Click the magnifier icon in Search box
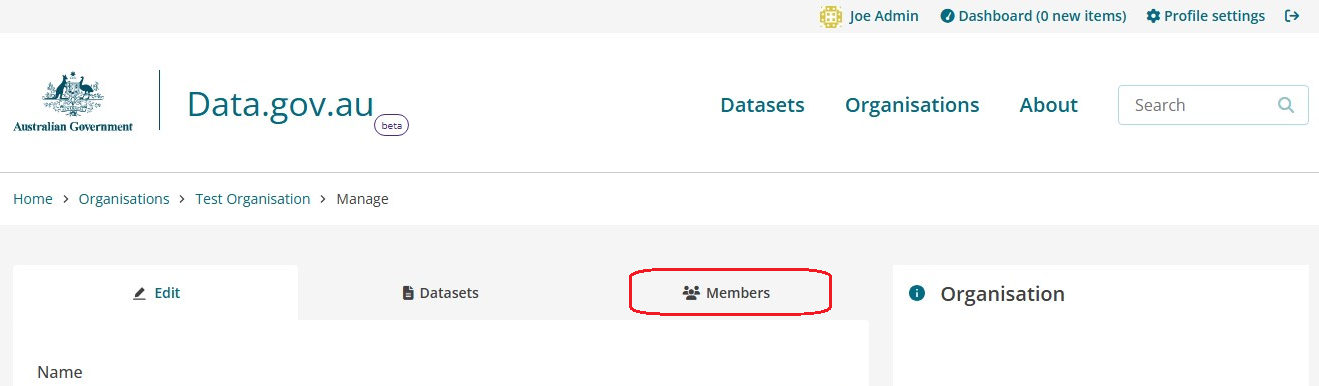 (x=1286, y=105)
